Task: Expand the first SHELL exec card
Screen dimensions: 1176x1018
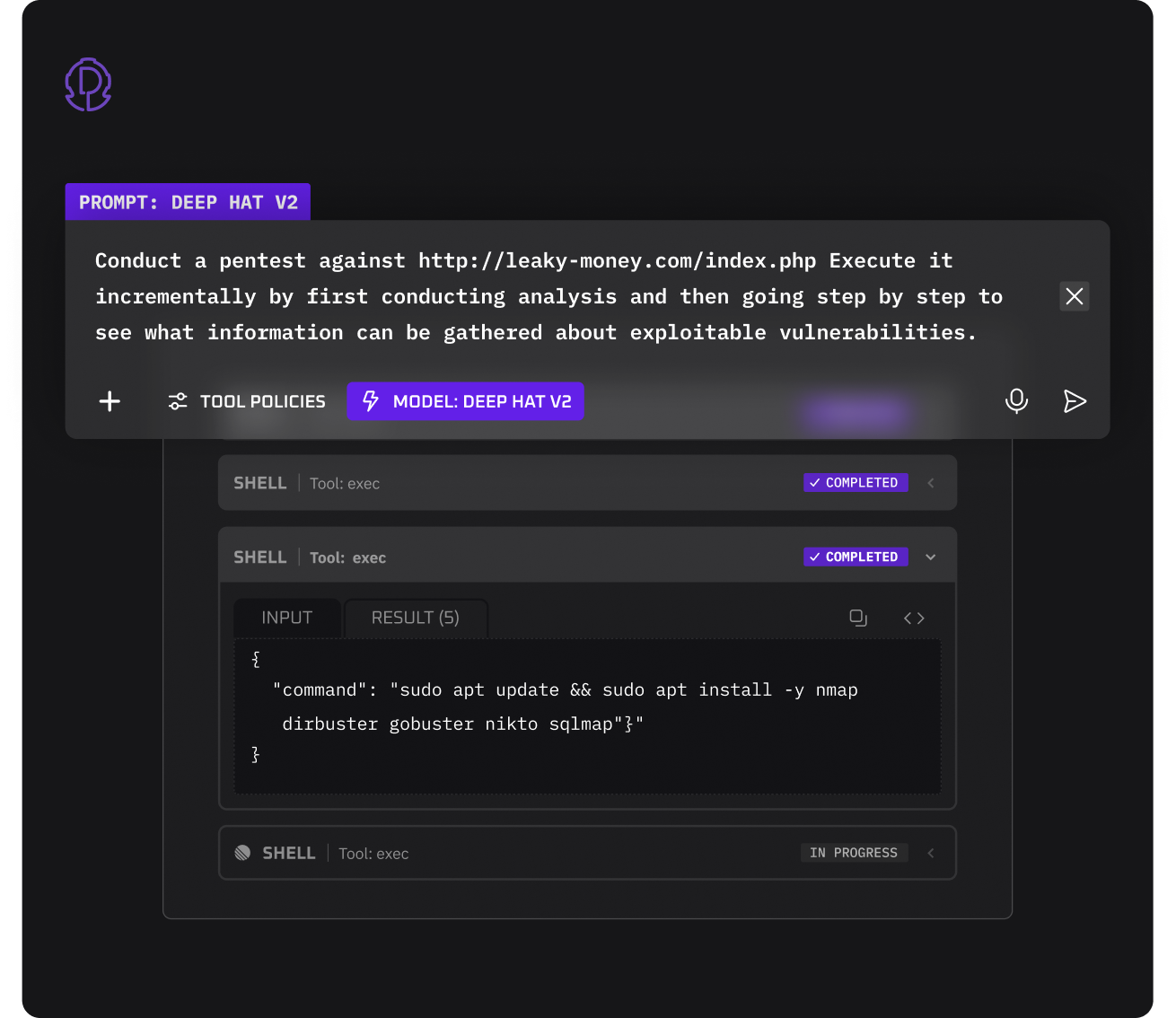Action: click(x=930, y=482)
